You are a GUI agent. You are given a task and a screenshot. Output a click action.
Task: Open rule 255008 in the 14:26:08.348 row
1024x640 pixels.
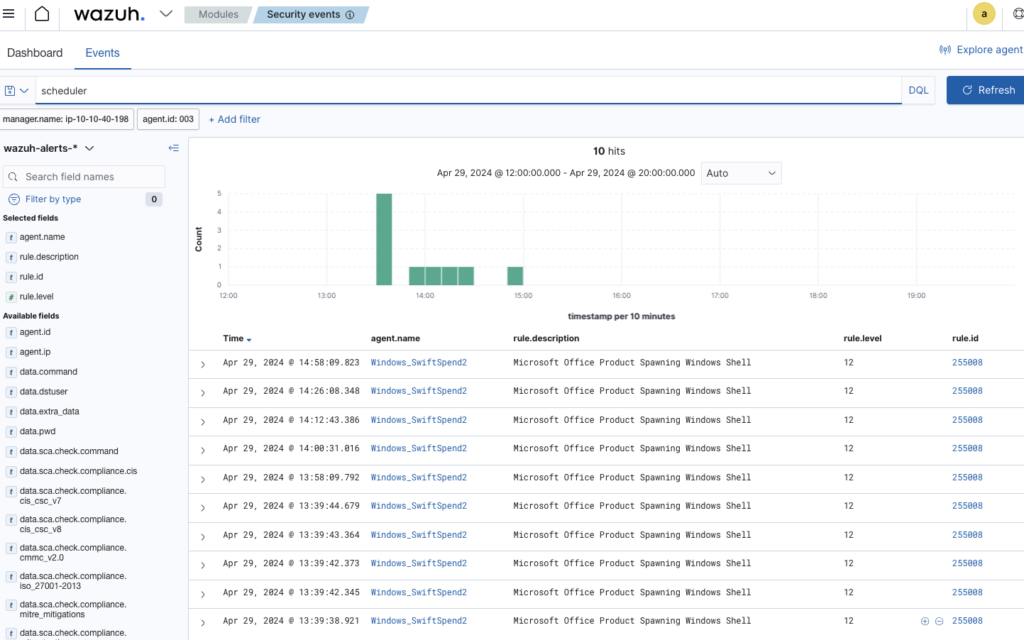(967, 391)
